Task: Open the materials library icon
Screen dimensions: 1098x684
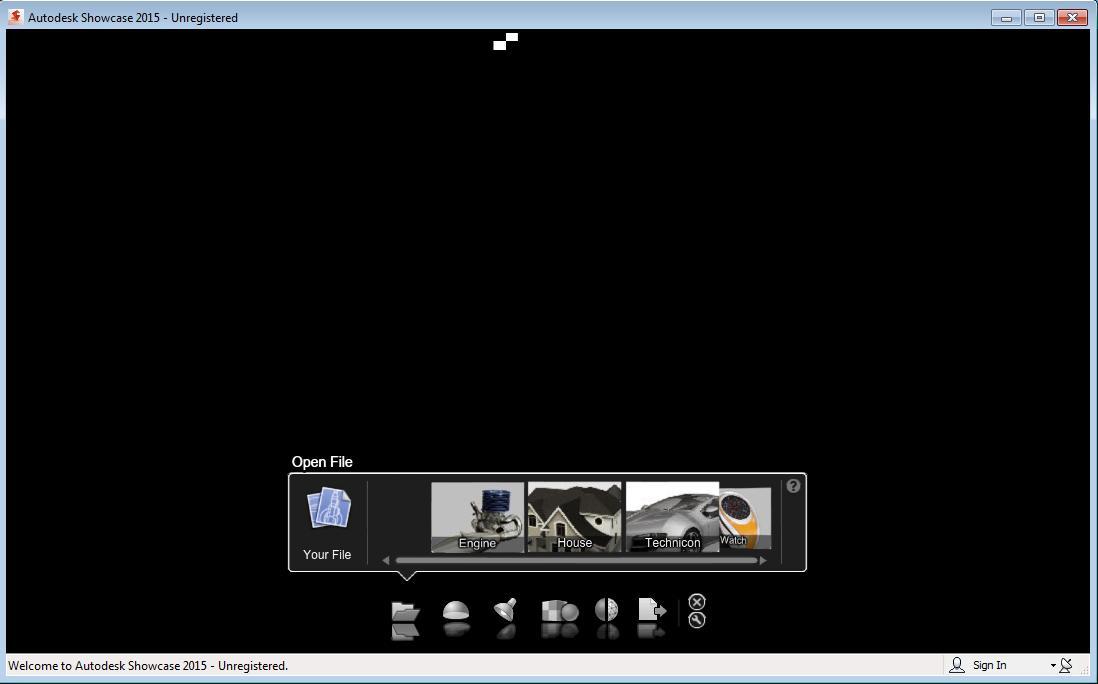Action: tap(560, 611)
